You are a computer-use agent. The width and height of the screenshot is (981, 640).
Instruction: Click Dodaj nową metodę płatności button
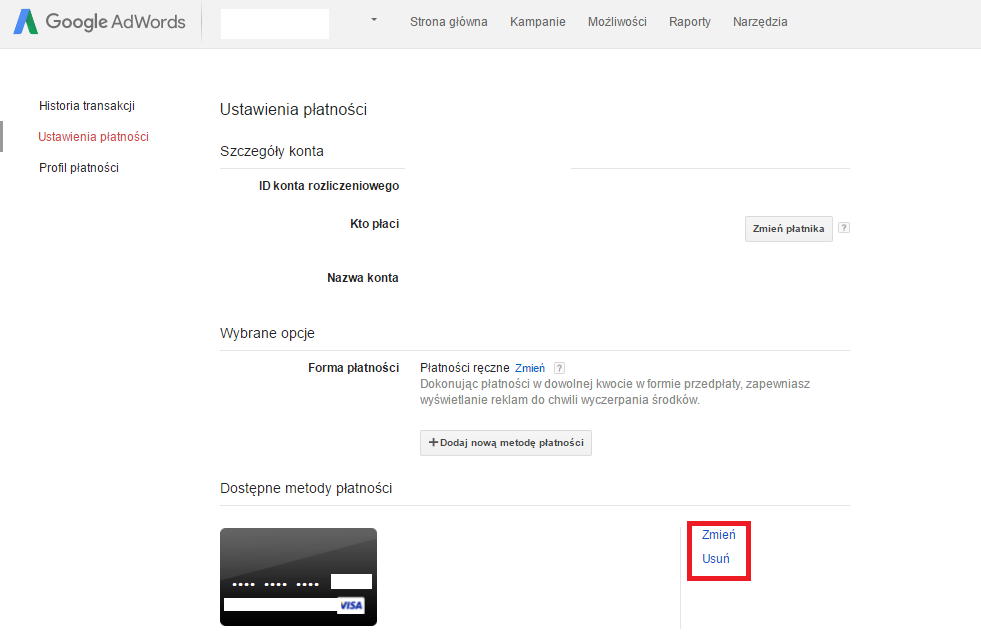506,443
